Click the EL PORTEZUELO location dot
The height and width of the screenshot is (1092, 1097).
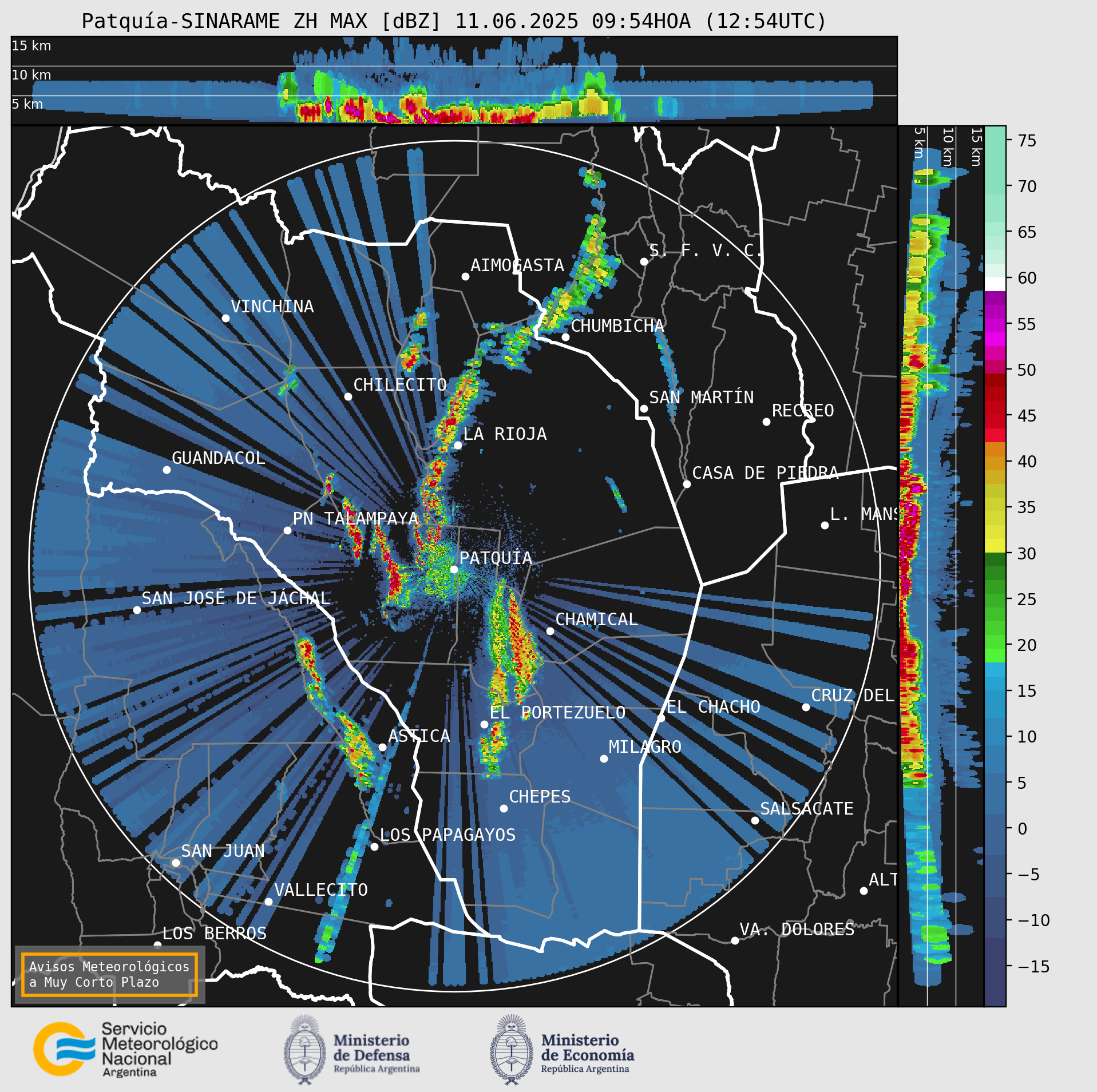484,724
